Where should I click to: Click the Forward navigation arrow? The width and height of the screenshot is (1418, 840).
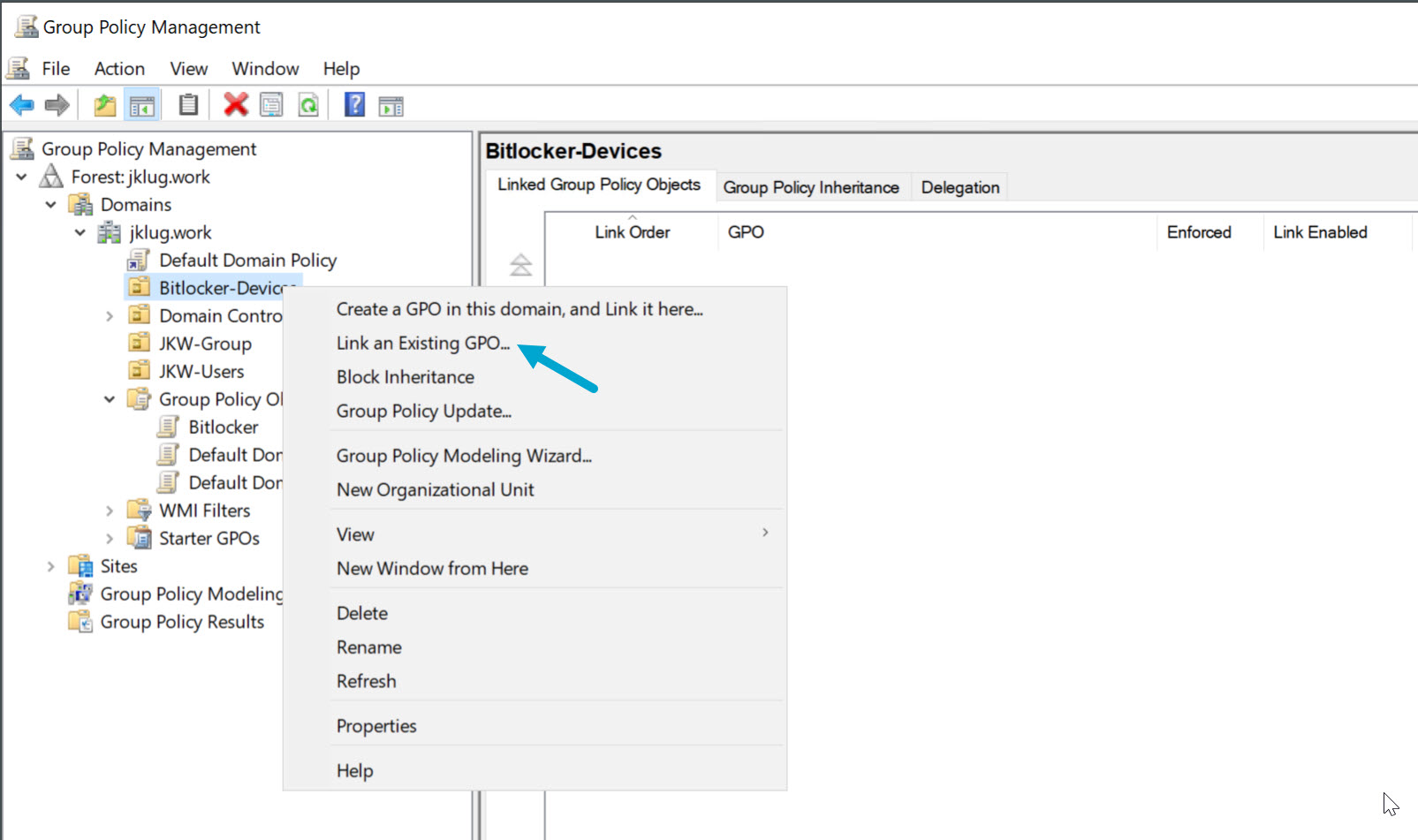tap(56, 104)
